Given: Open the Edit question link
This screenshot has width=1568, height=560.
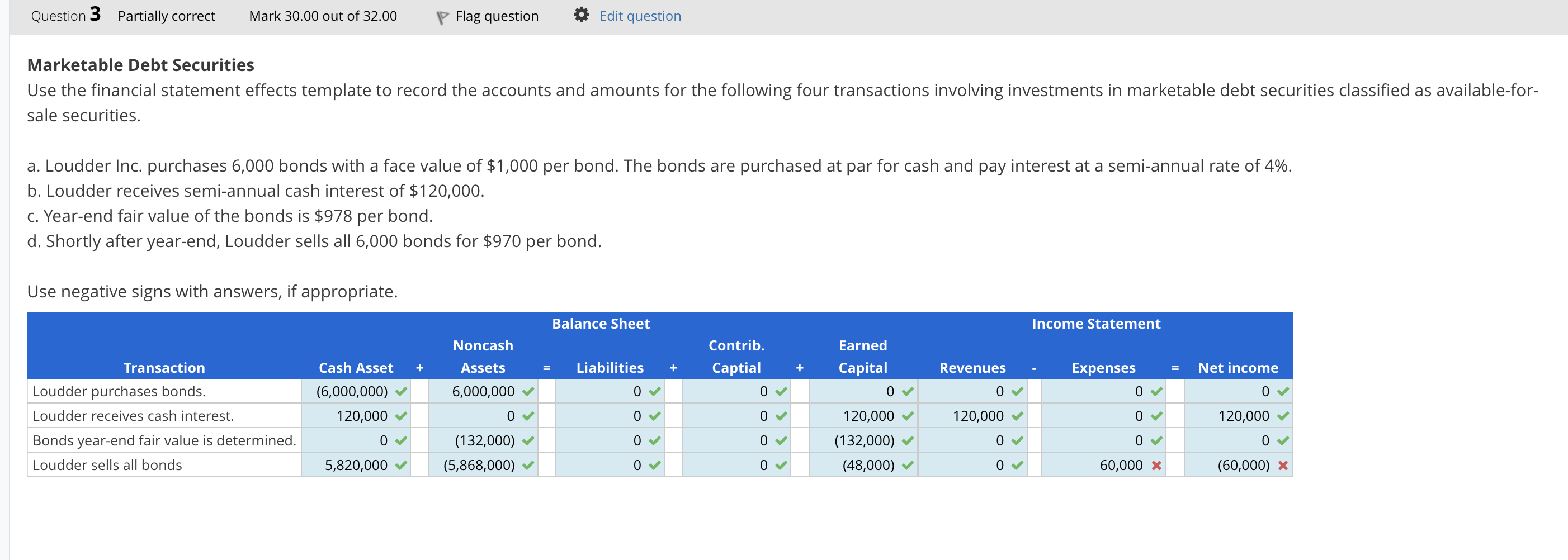Looking at the screenshot, I should pos(640,16).
